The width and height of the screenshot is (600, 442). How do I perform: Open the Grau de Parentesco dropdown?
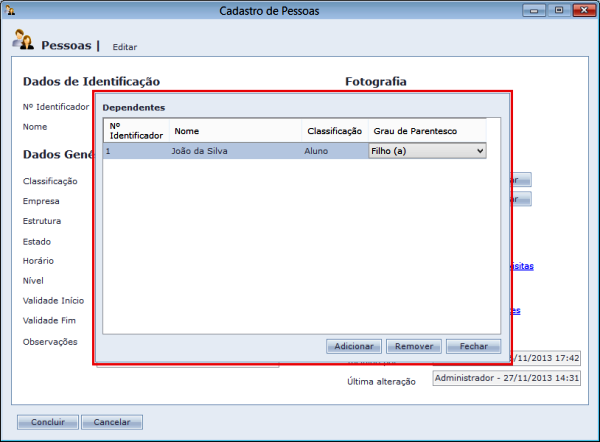427,150
